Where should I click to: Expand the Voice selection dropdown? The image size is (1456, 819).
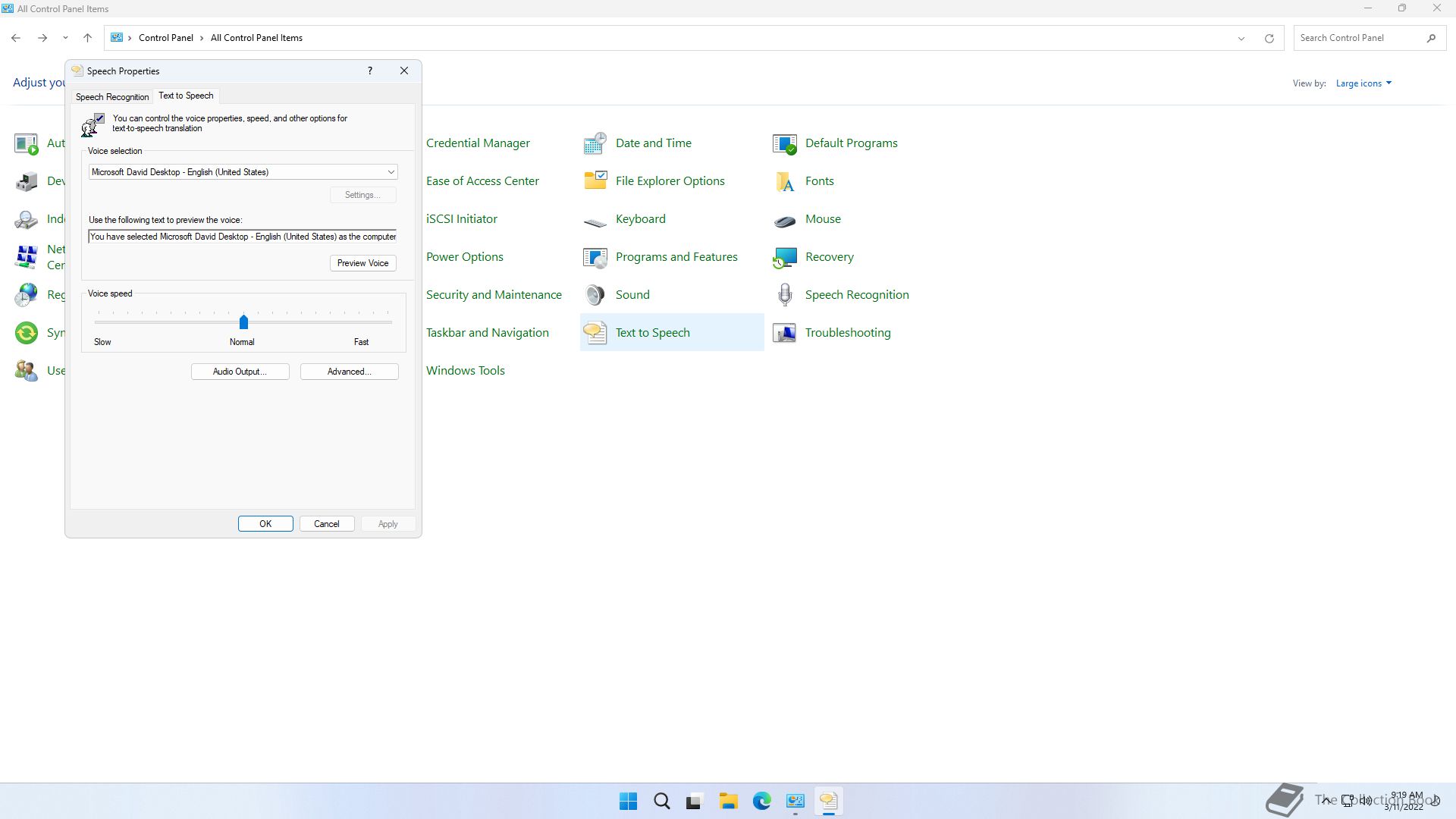pos(391,172)
